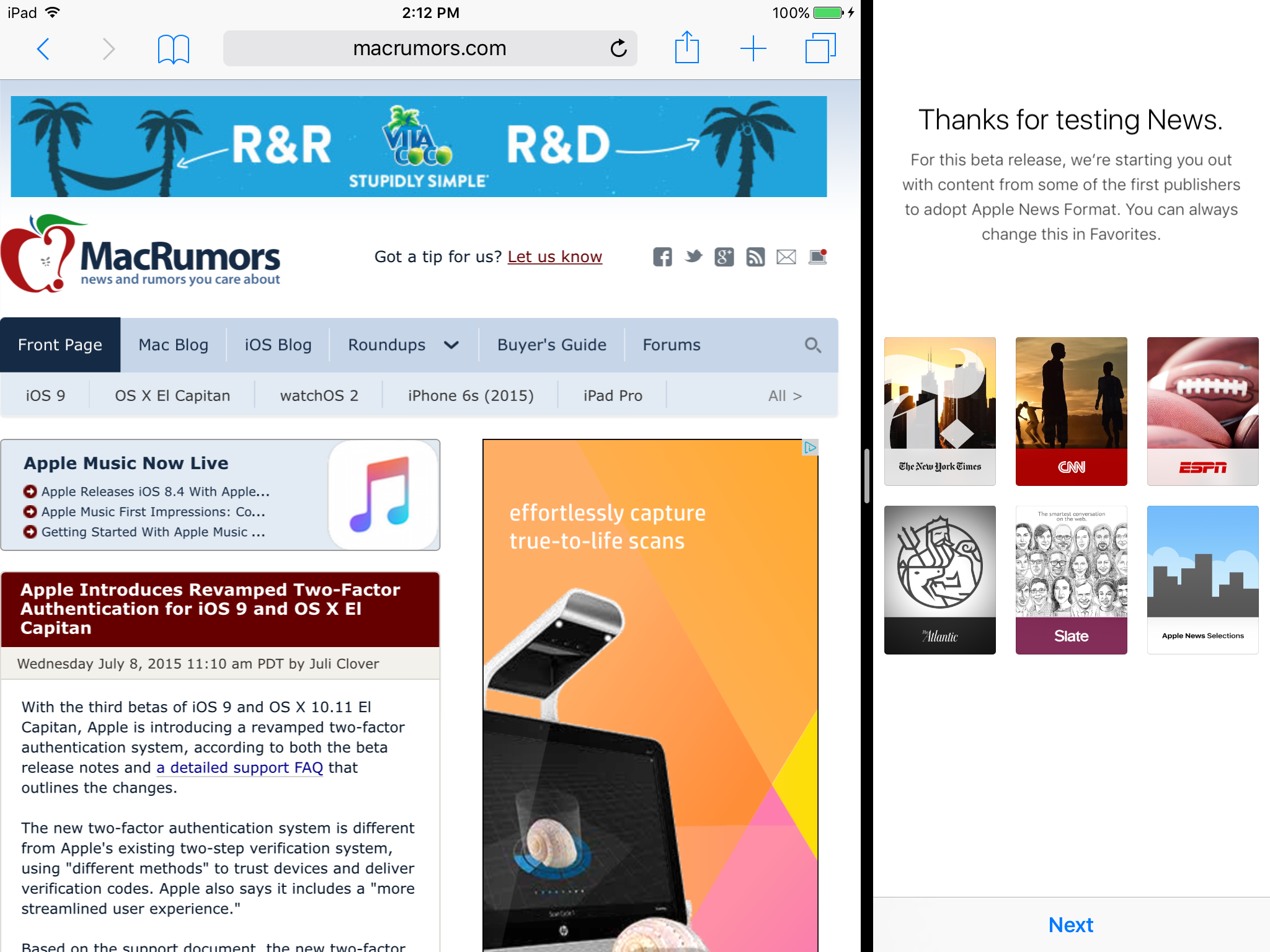Open the Forums tab
The height and width of the screenshot is (952, 1270).
coord(672,345)
